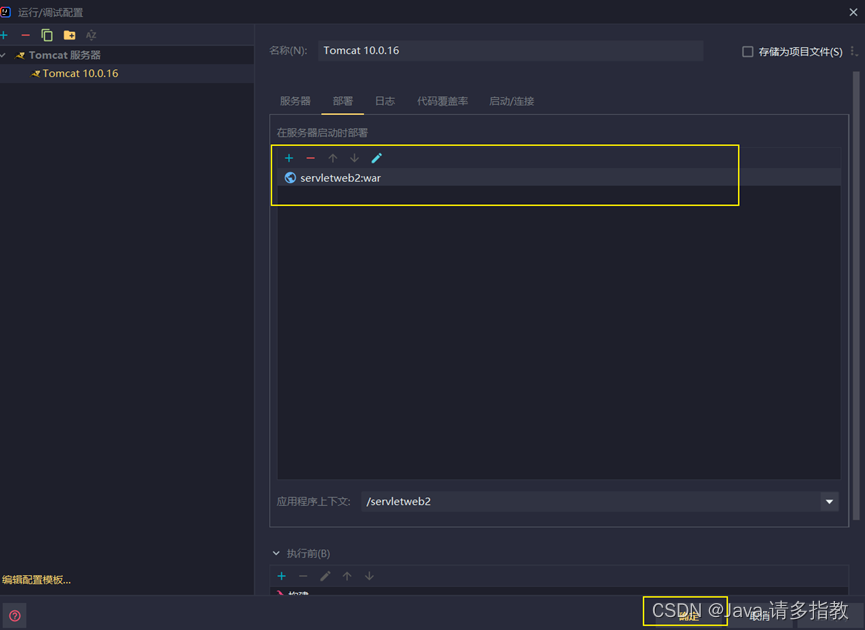Image resolution: width=865 pixels, height=630 pixels.
Task: Add new run configuration with plus icon
Action: (4, 35)
